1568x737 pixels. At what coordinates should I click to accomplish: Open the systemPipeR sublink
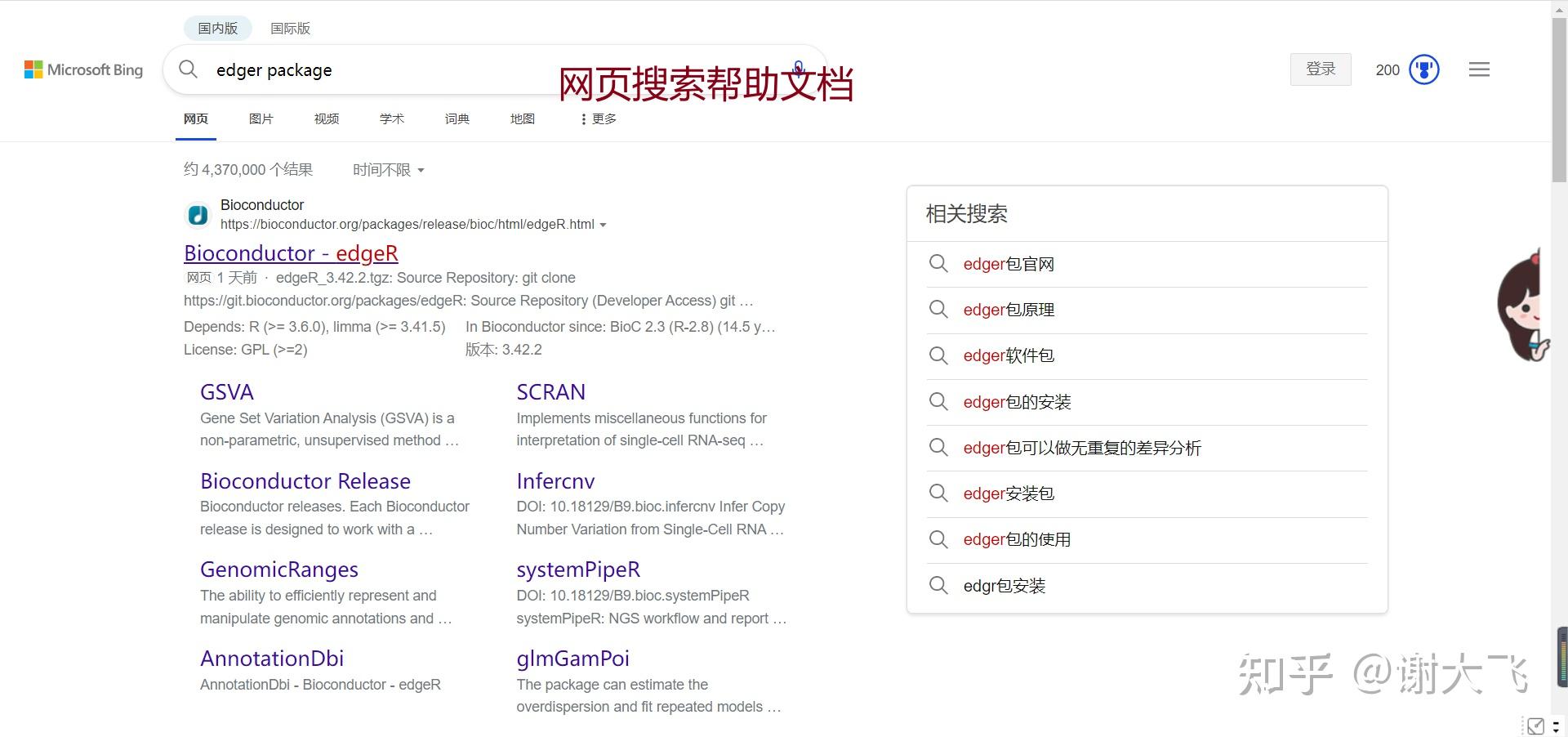(578, 569)
